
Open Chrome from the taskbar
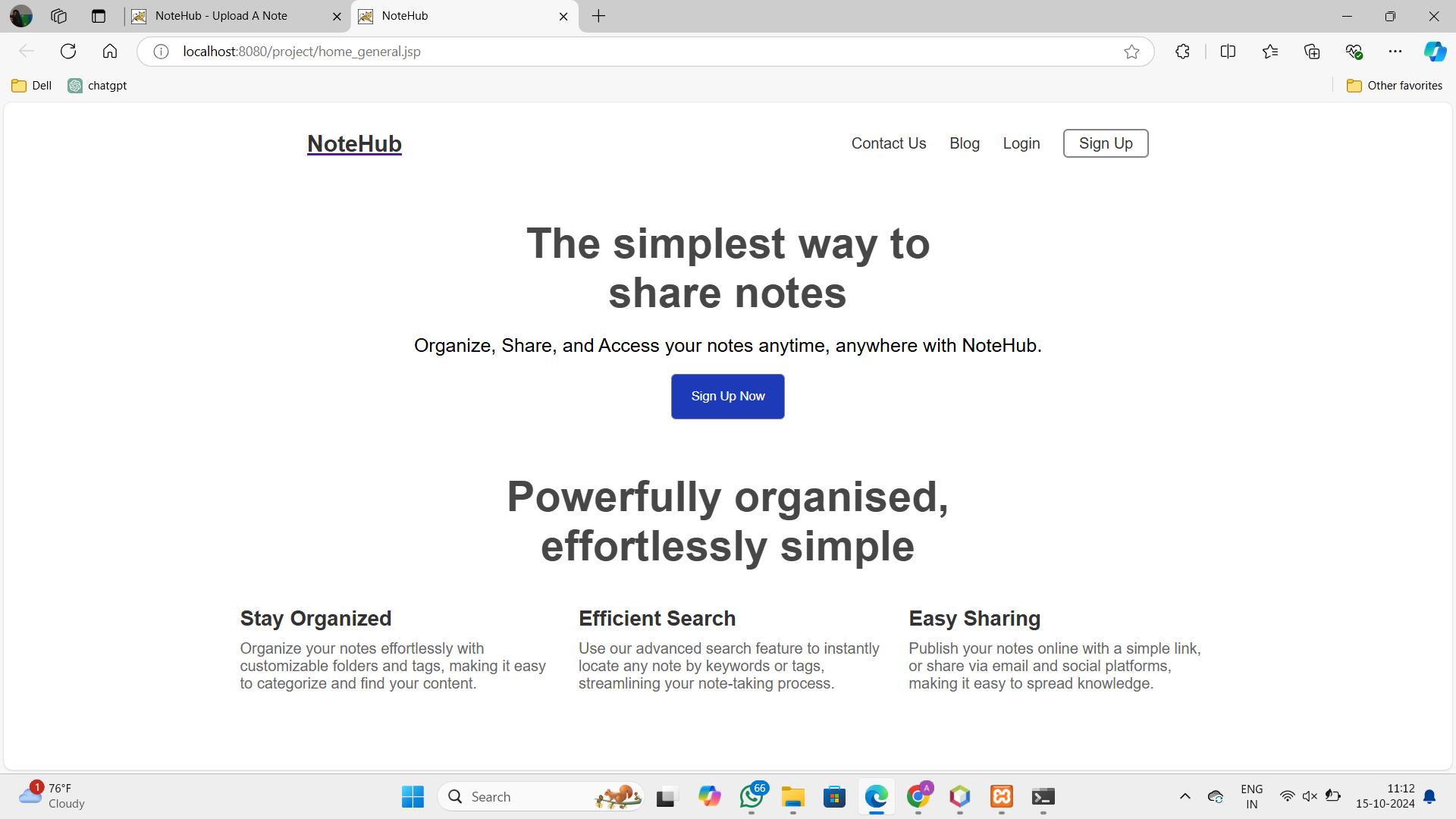[x=918, y=797]
